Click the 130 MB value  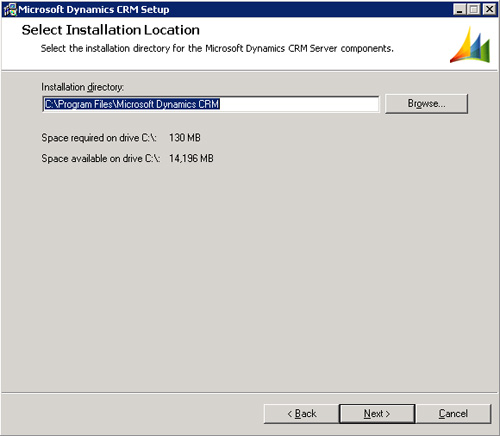pyautogui.click(x=185, y=138)
